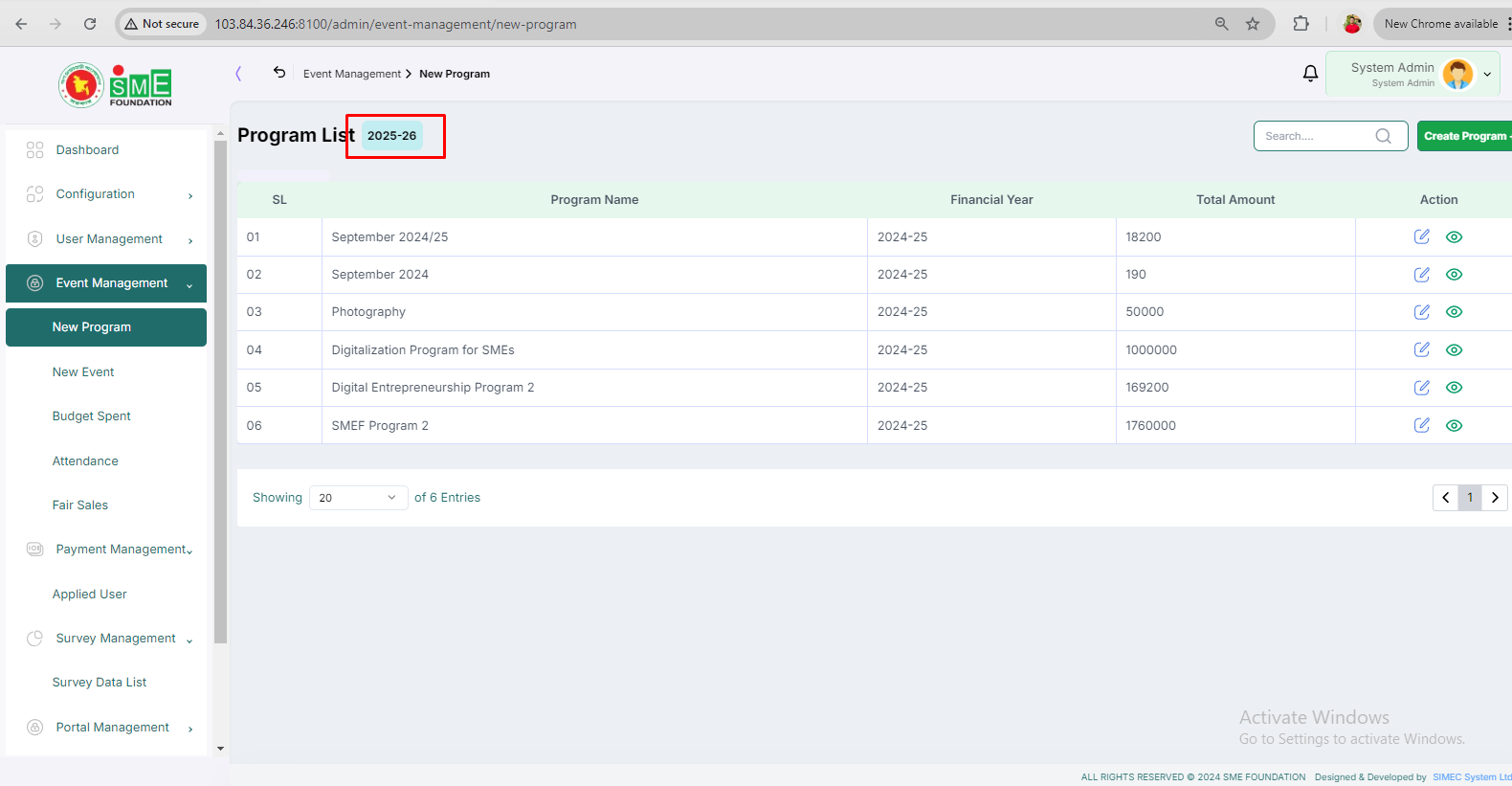Image resolution: width=1512 pixels, height=786 pixels.
Task: Go to New Event in sidebar
Action: coord(83,372)
